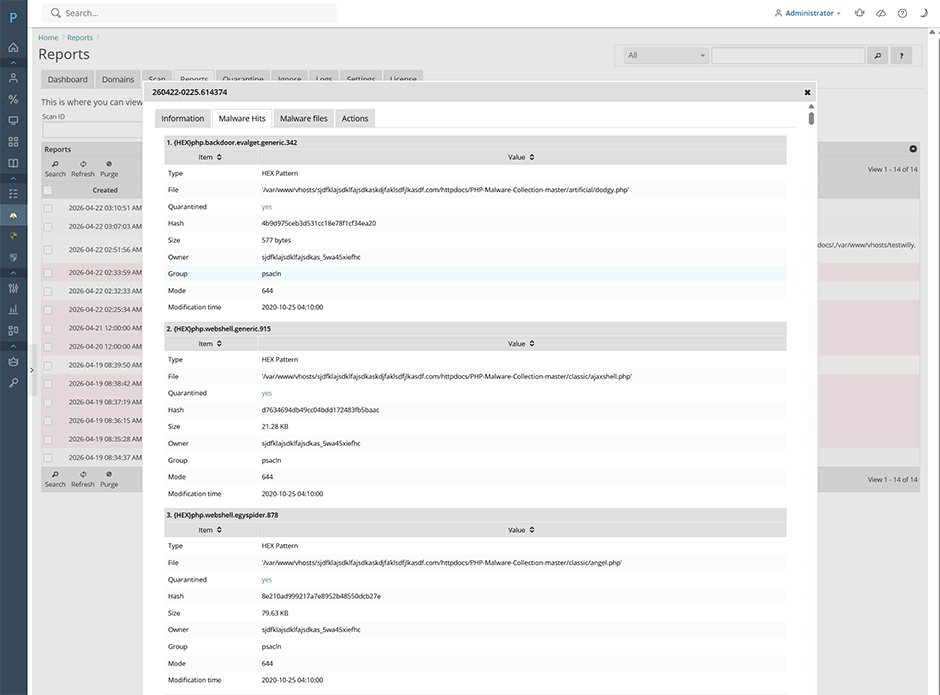Check the box for the 2026-04-22 03:10:51 AM report

coord(48,208)
